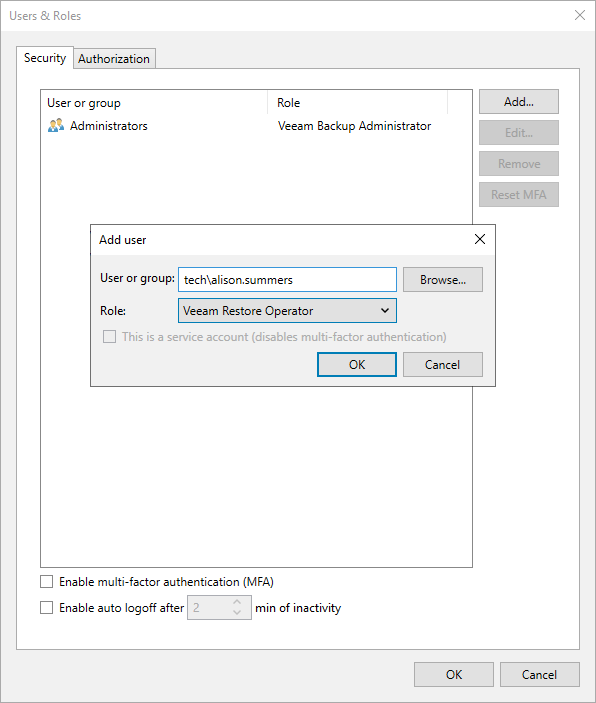Cancel the Add user dialog
This screenshot has height=703, width=596.
tap(443, 365)
